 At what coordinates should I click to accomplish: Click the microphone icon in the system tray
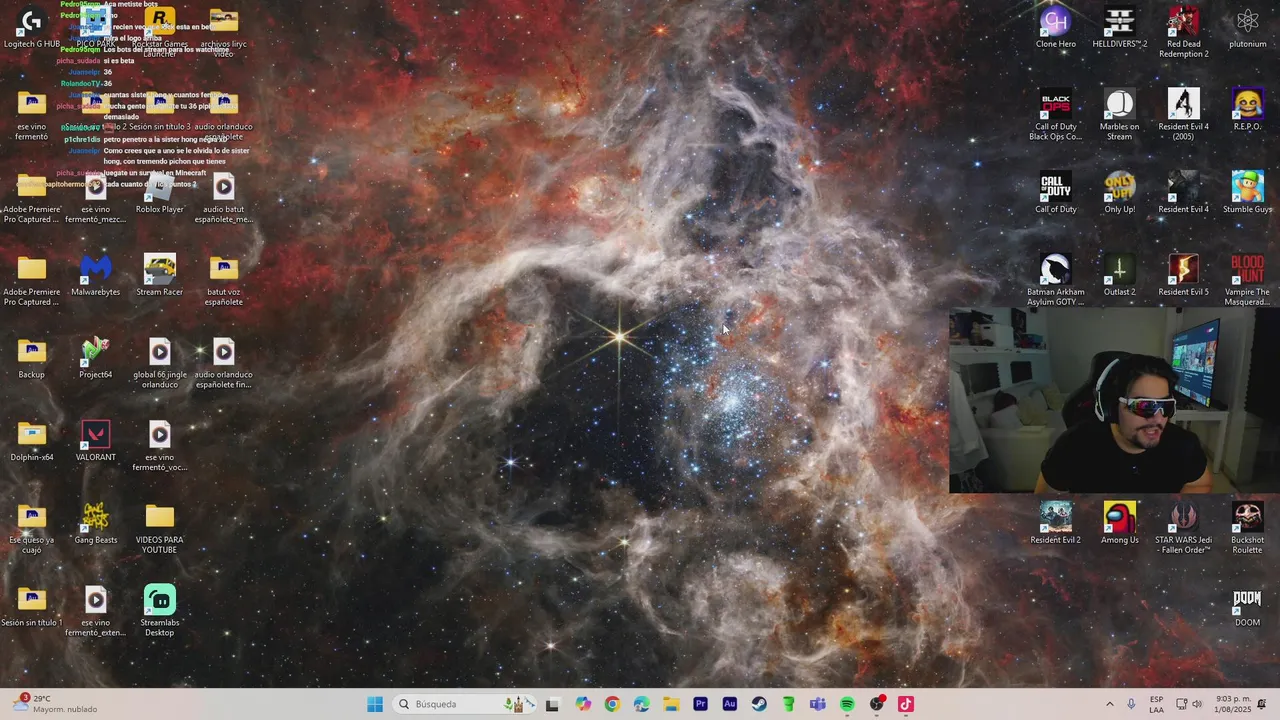pos(1131,704)
